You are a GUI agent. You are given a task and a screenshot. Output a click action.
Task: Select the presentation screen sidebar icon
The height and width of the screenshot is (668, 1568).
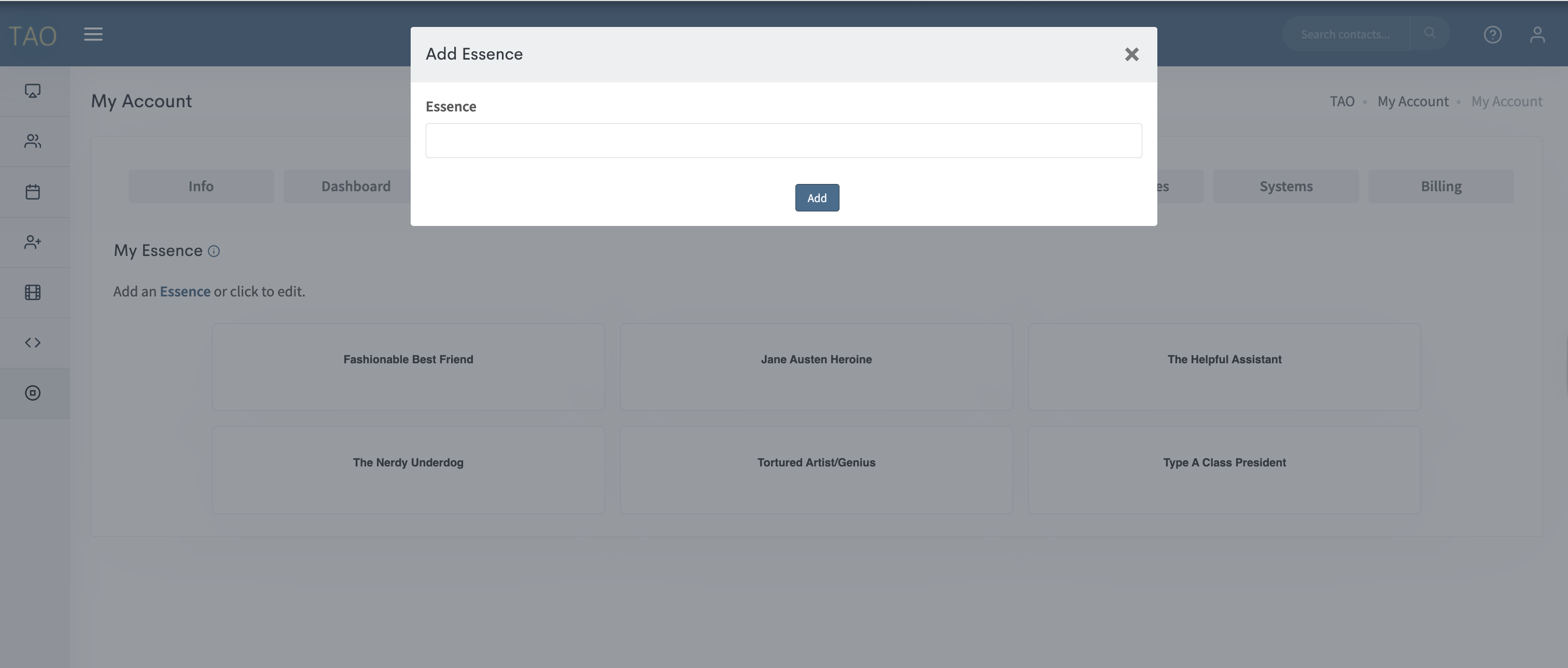point(33,91)
